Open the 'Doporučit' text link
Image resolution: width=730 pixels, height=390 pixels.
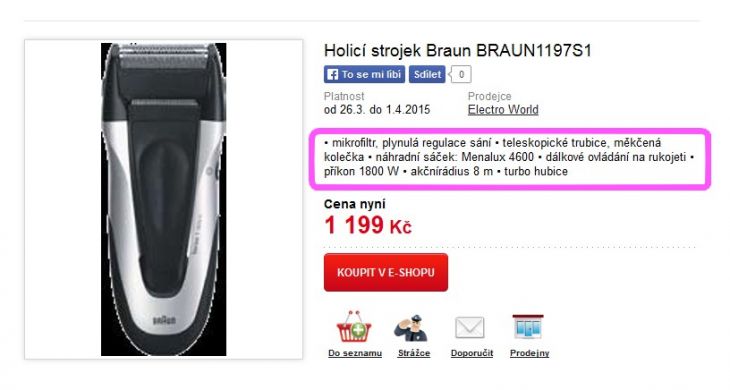[472, 353]
